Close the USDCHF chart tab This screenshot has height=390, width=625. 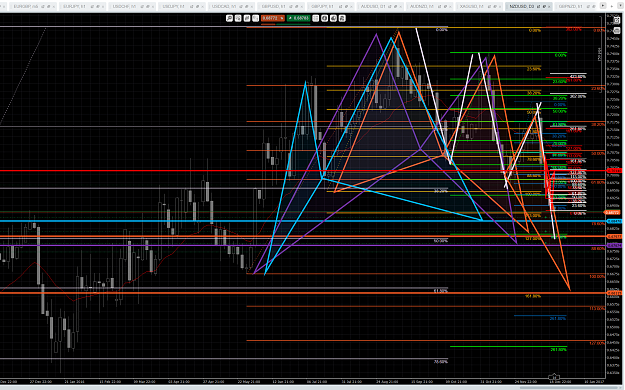[x=153, y=6]
